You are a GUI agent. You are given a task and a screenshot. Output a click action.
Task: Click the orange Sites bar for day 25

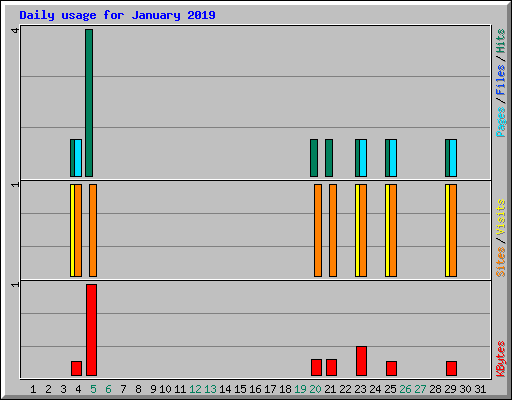(x=393, y=230)
